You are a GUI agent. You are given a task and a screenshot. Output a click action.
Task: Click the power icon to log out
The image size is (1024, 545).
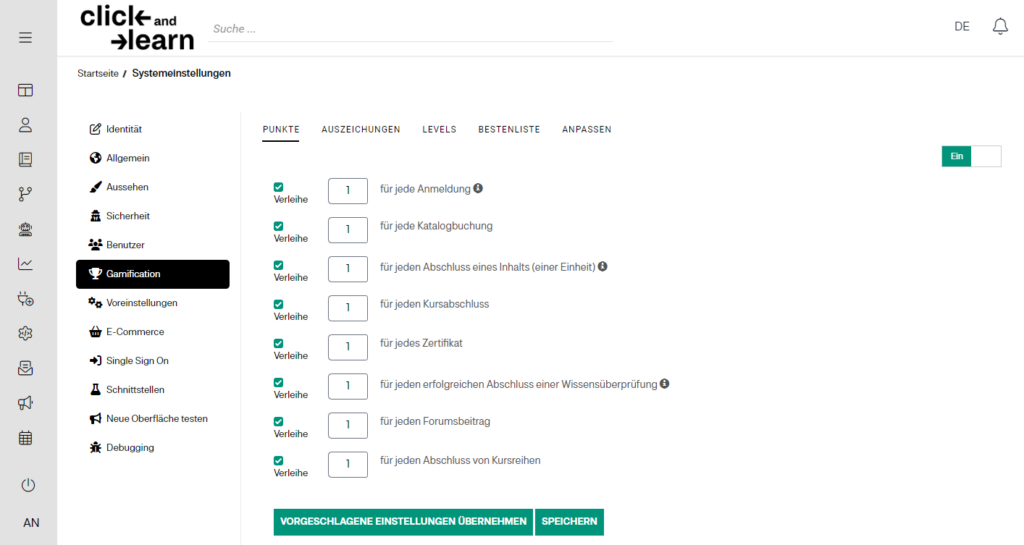click(28, 485)
